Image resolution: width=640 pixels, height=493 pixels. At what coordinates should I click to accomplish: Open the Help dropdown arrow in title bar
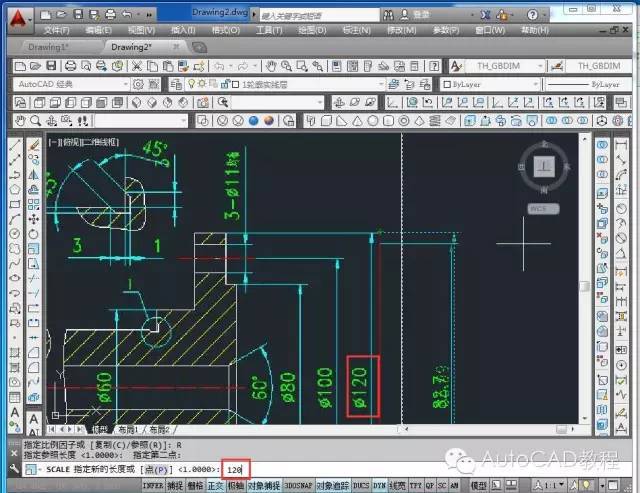tap(544, 16)
